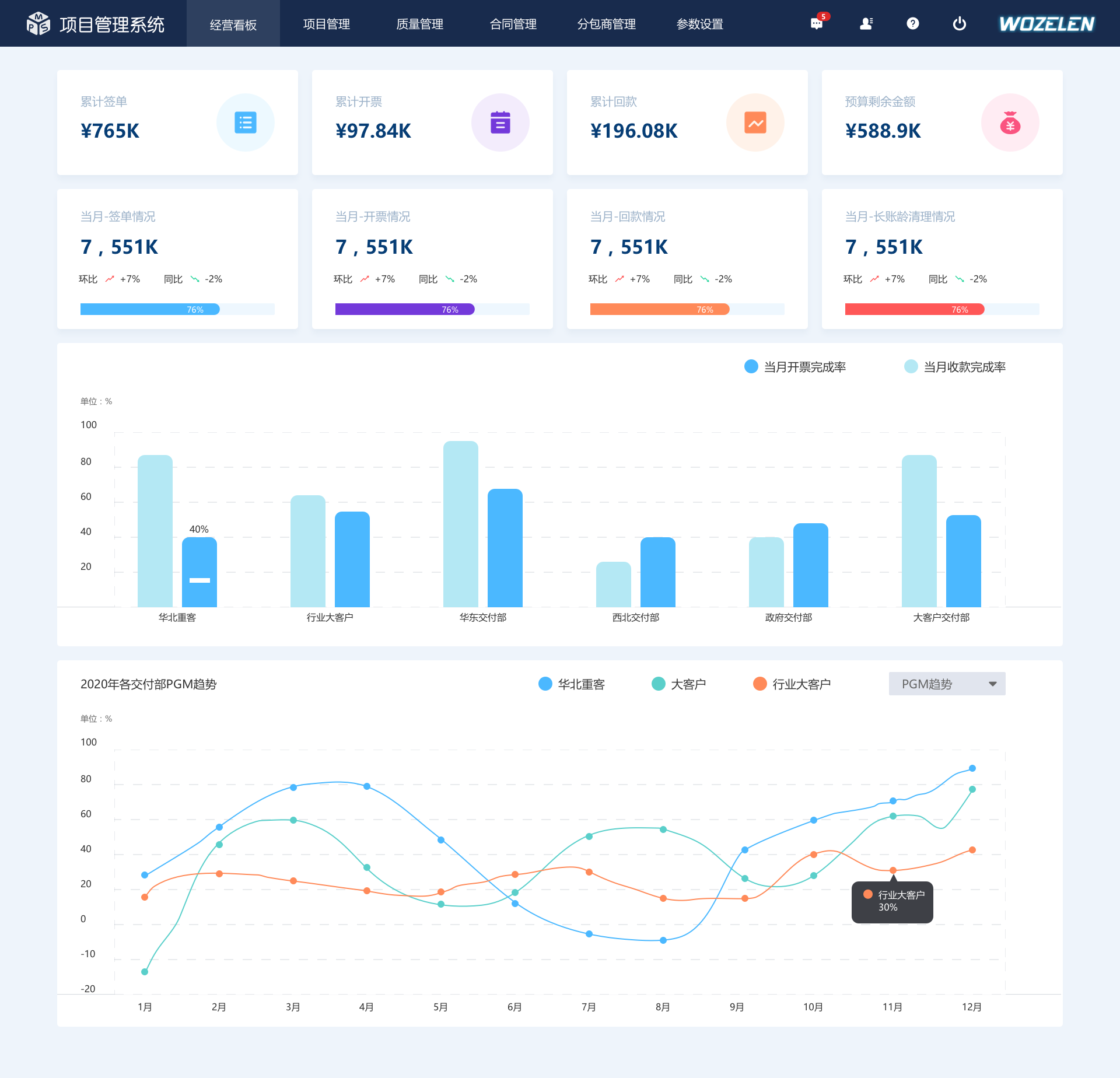Screen dimensions: 1120x1078
Task: Click the 华北重客 dark blue 40% bar
Action: (199, 572)
